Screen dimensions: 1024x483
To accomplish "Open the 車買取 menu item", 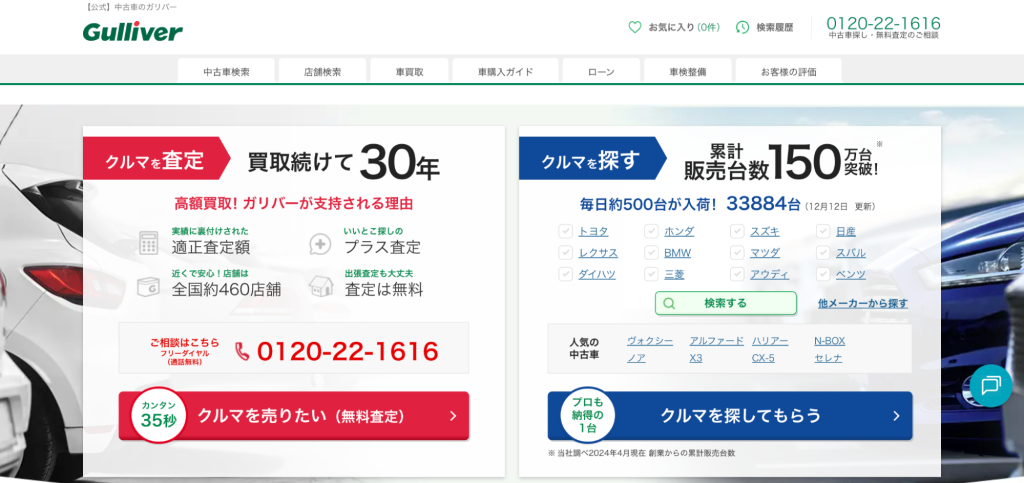I will (409, 72).
